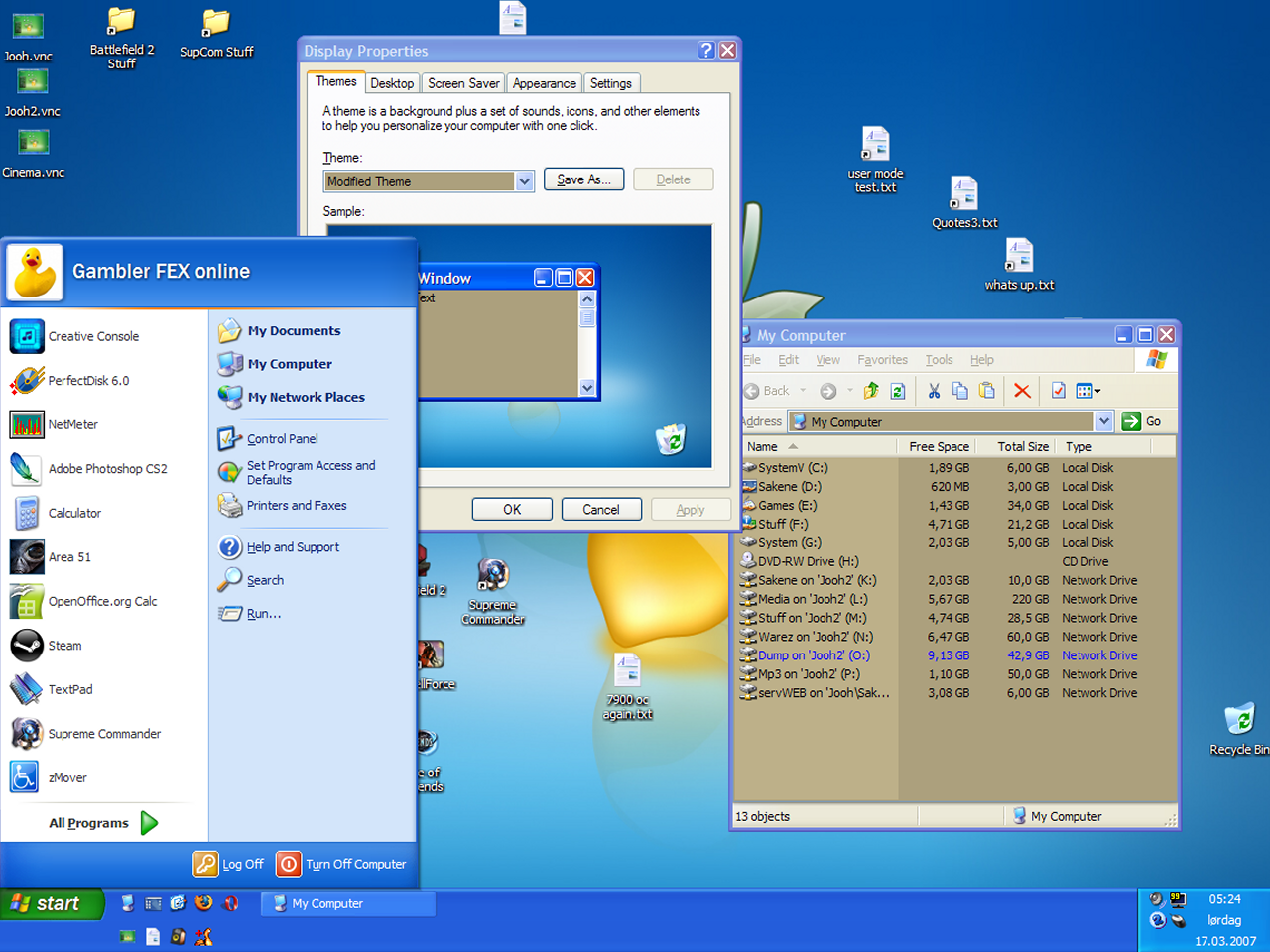Open Supreme Commander desktop shortcut icon
This screenshot has width=1270, height=952.
[493, 592]
